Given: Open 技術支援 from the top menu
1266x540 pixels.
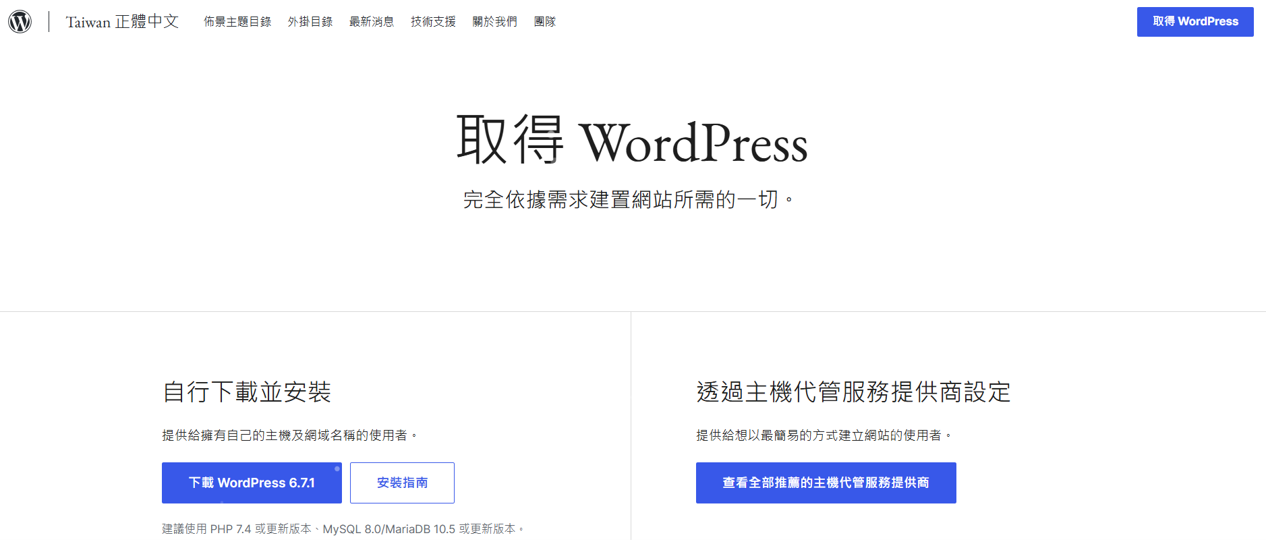Looking at the screenshot, I should [x=433, y=21].
